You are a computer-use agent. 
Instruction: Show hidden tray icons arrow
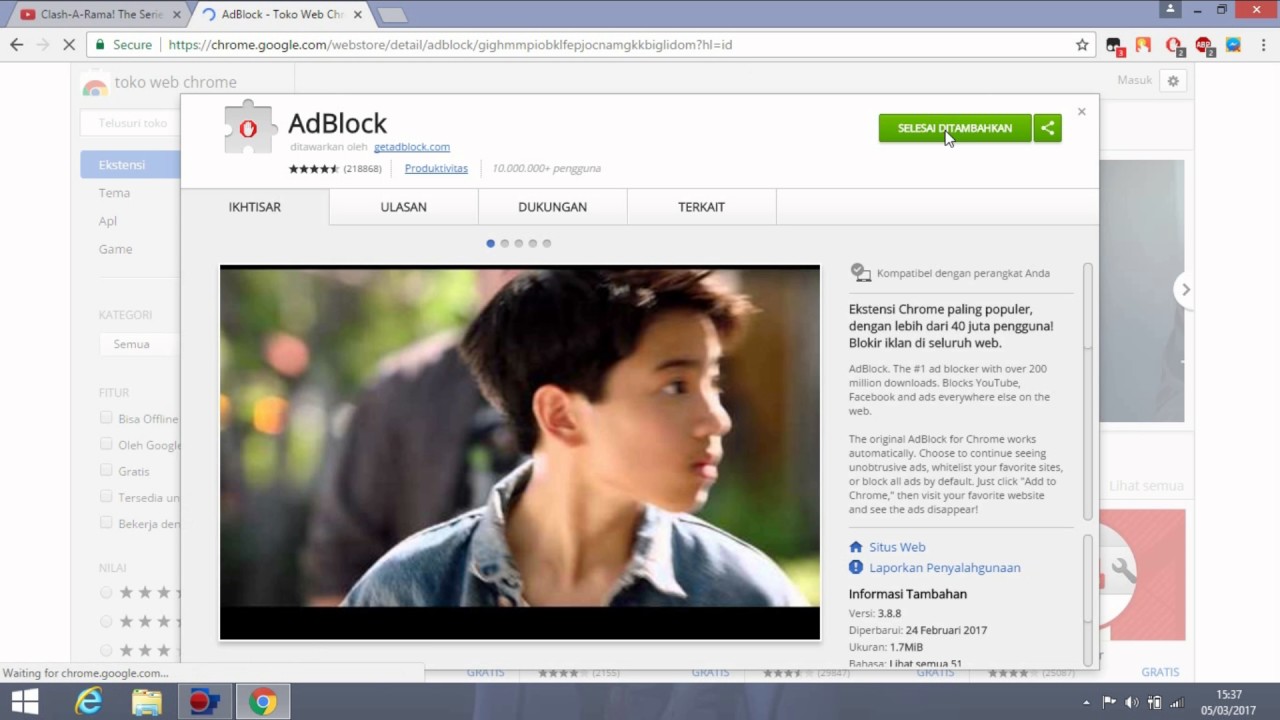tap(1087, 702)
